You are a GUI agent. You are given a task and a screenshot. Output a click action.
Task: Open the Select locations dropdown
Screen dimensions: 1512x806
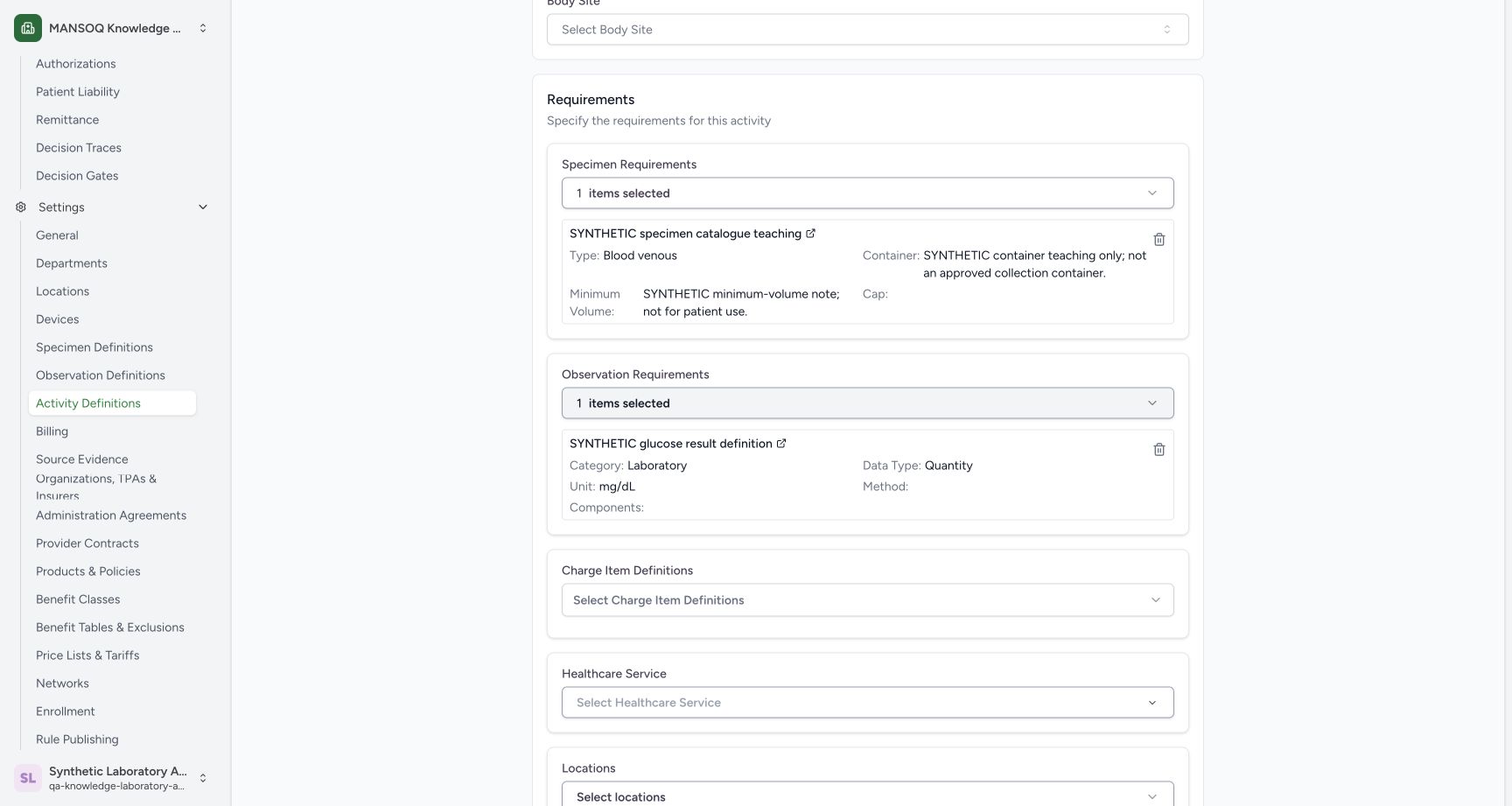tap(868, 794)
